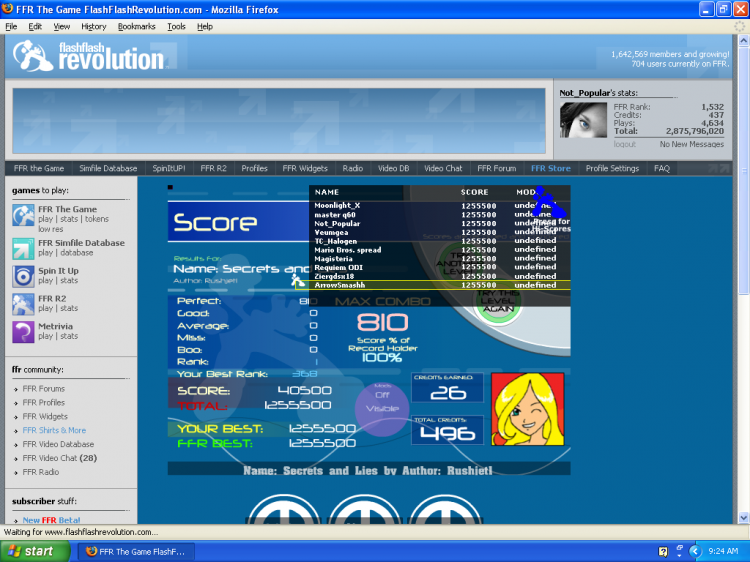This screenshot has width=750, height=562.
Task: Click the browser vertical scrollbar down arrow
Action: point(742,517)
